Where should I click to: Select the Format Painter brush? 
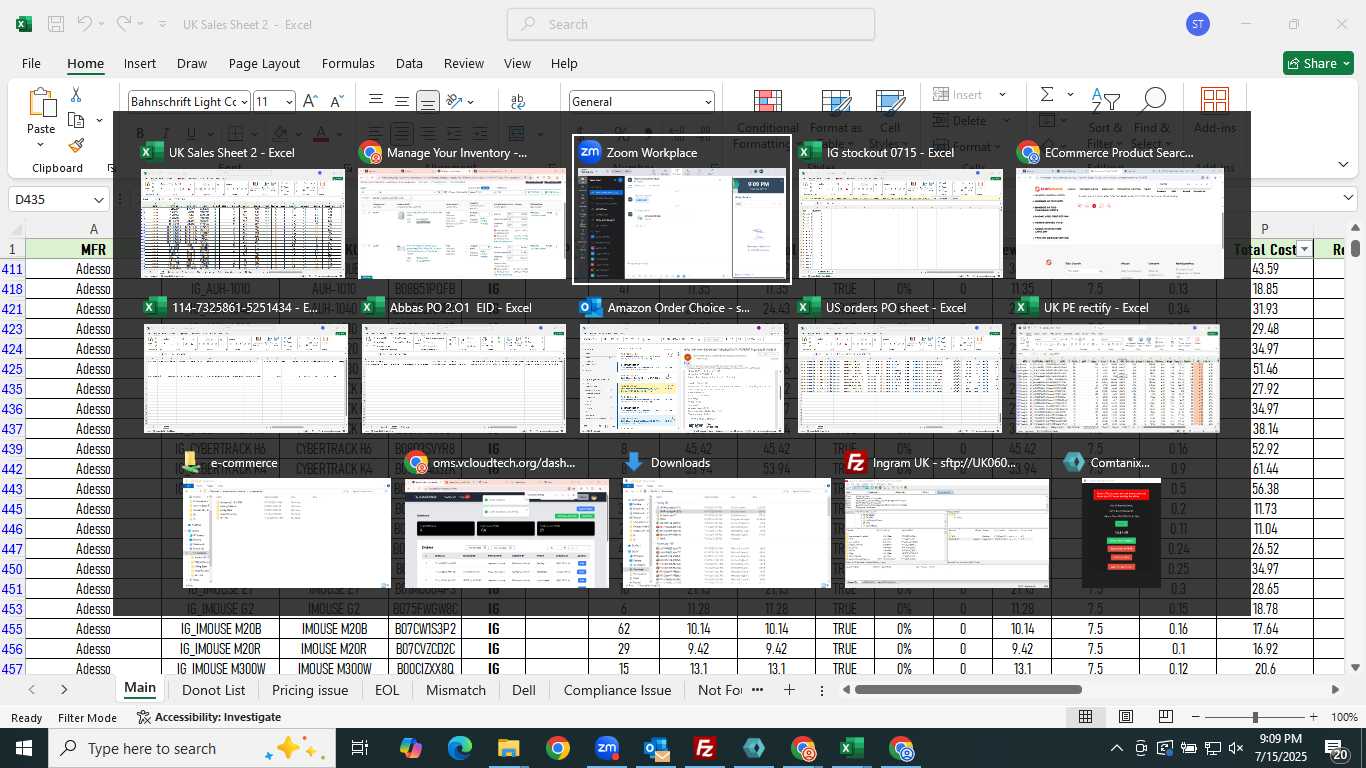coord(76,145)
